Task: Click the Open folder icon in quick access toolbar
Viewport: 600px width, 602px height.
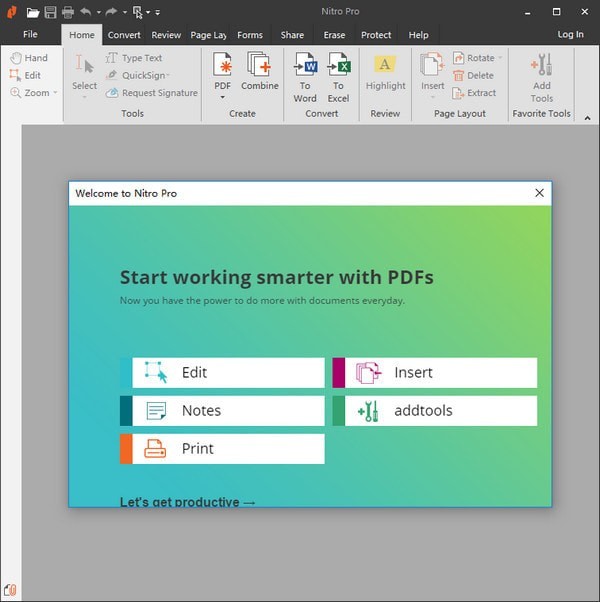Action: tap(33, 12)
